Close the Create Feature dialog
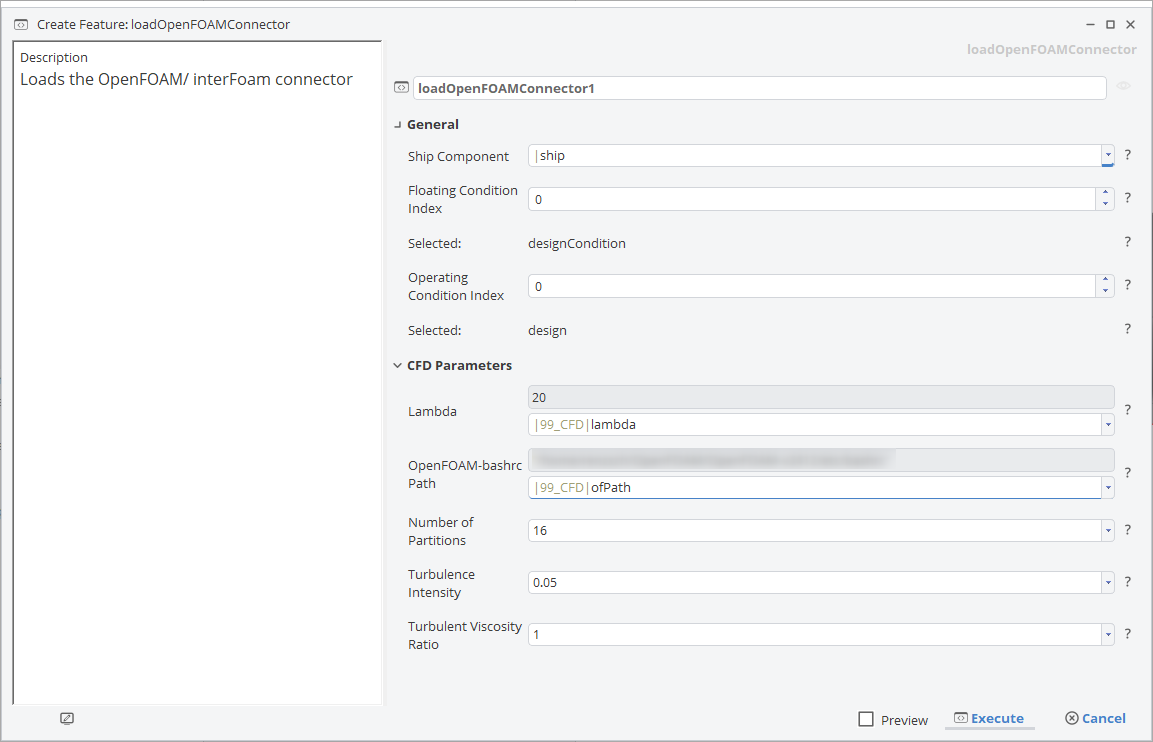1153x742 pixels. pyautogui.click(x=1131, y=24)
